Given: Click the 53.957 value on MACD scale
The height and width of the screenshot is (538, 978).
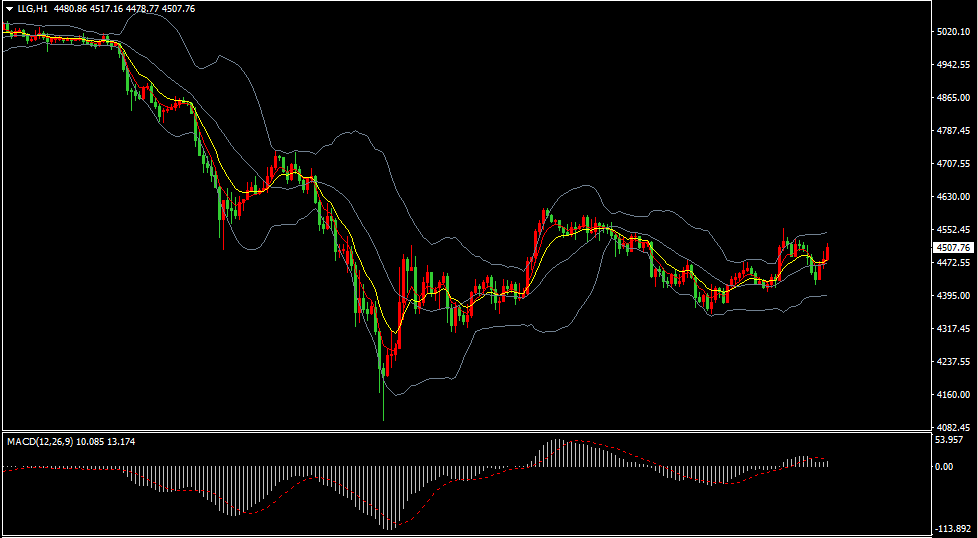Looking at the screenshot, I should [948, 440].
